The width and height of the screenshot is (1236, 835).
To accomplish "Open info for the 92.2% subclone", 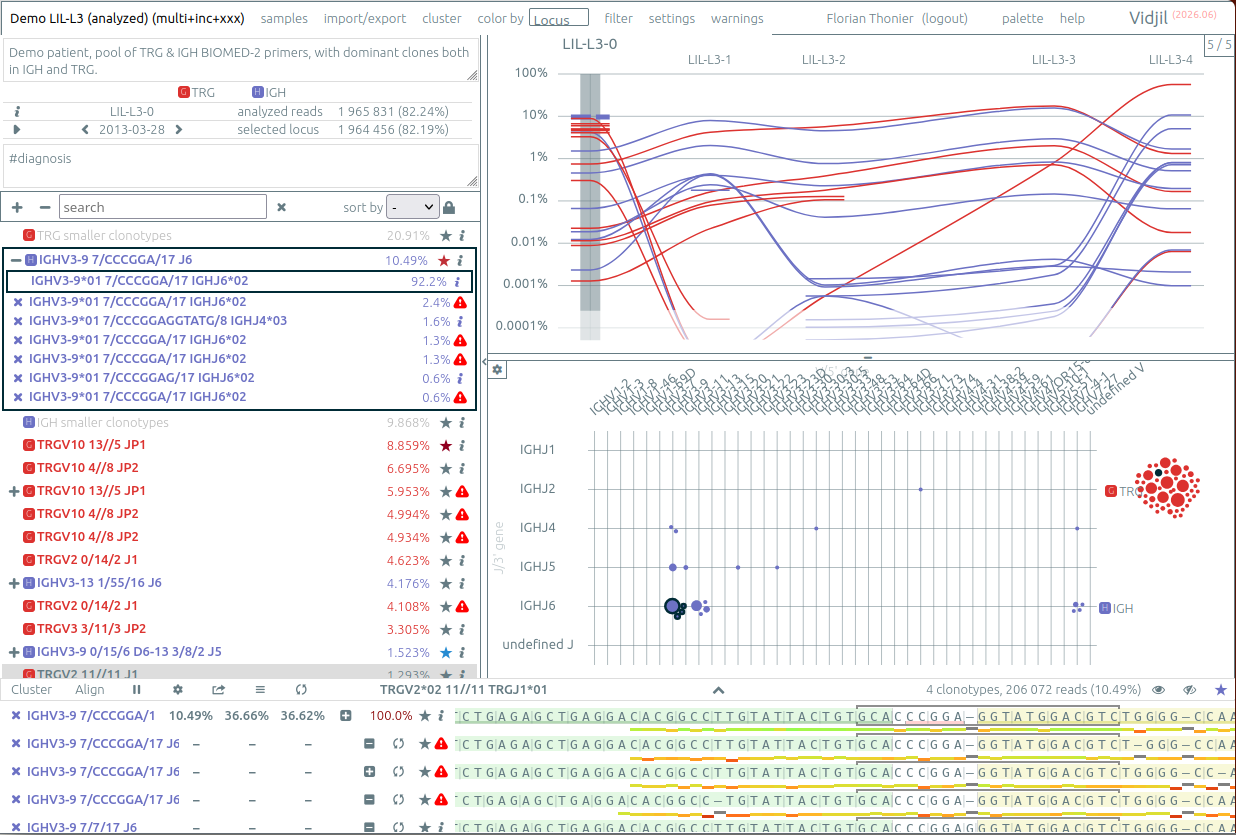I will click(x=459, y=282).
